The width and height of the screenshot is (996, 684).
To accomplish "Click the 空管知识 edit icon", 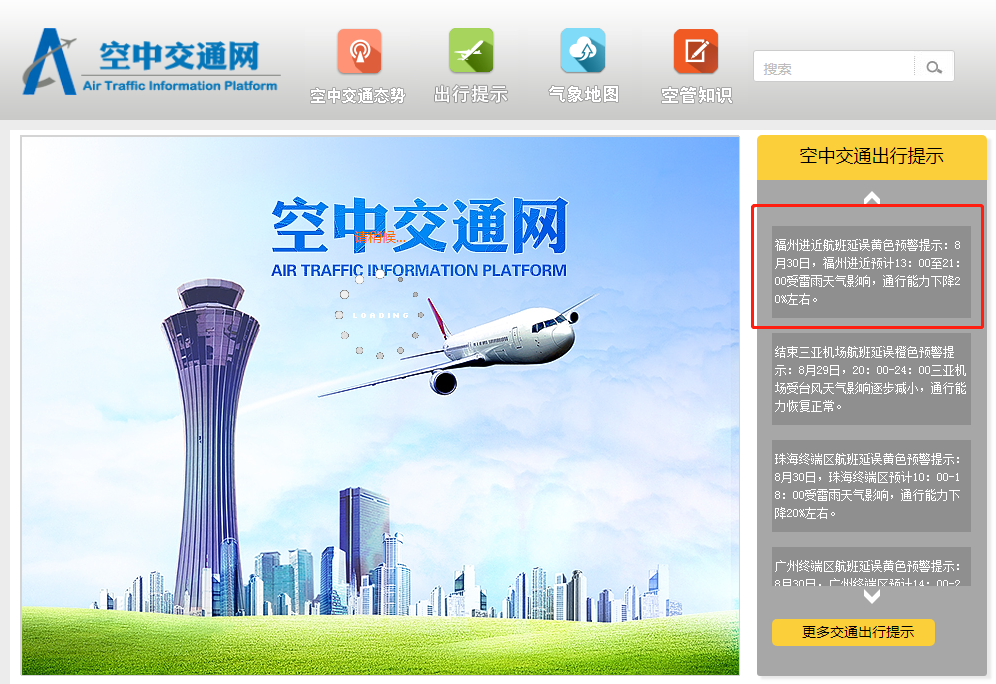I will 696,51.
